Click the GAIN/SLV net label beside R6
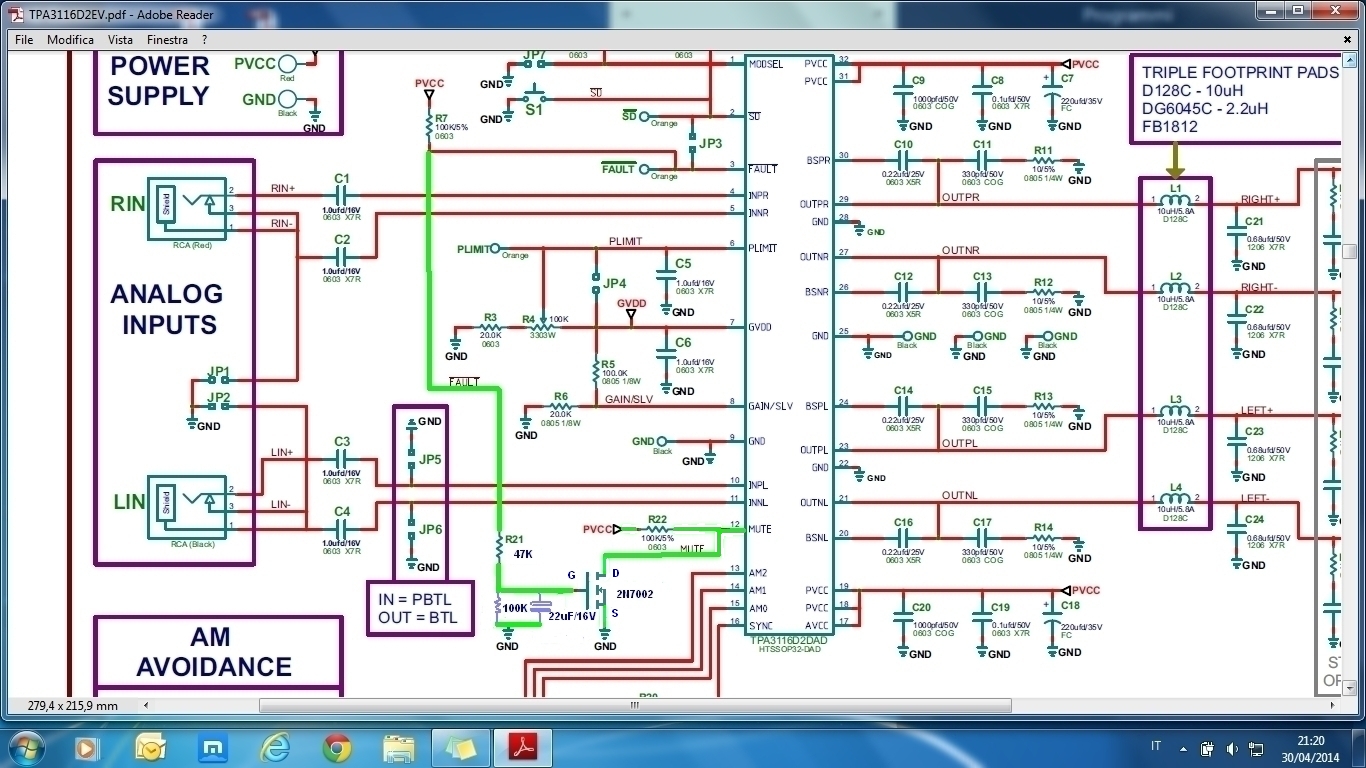 (x=629, y=399)
